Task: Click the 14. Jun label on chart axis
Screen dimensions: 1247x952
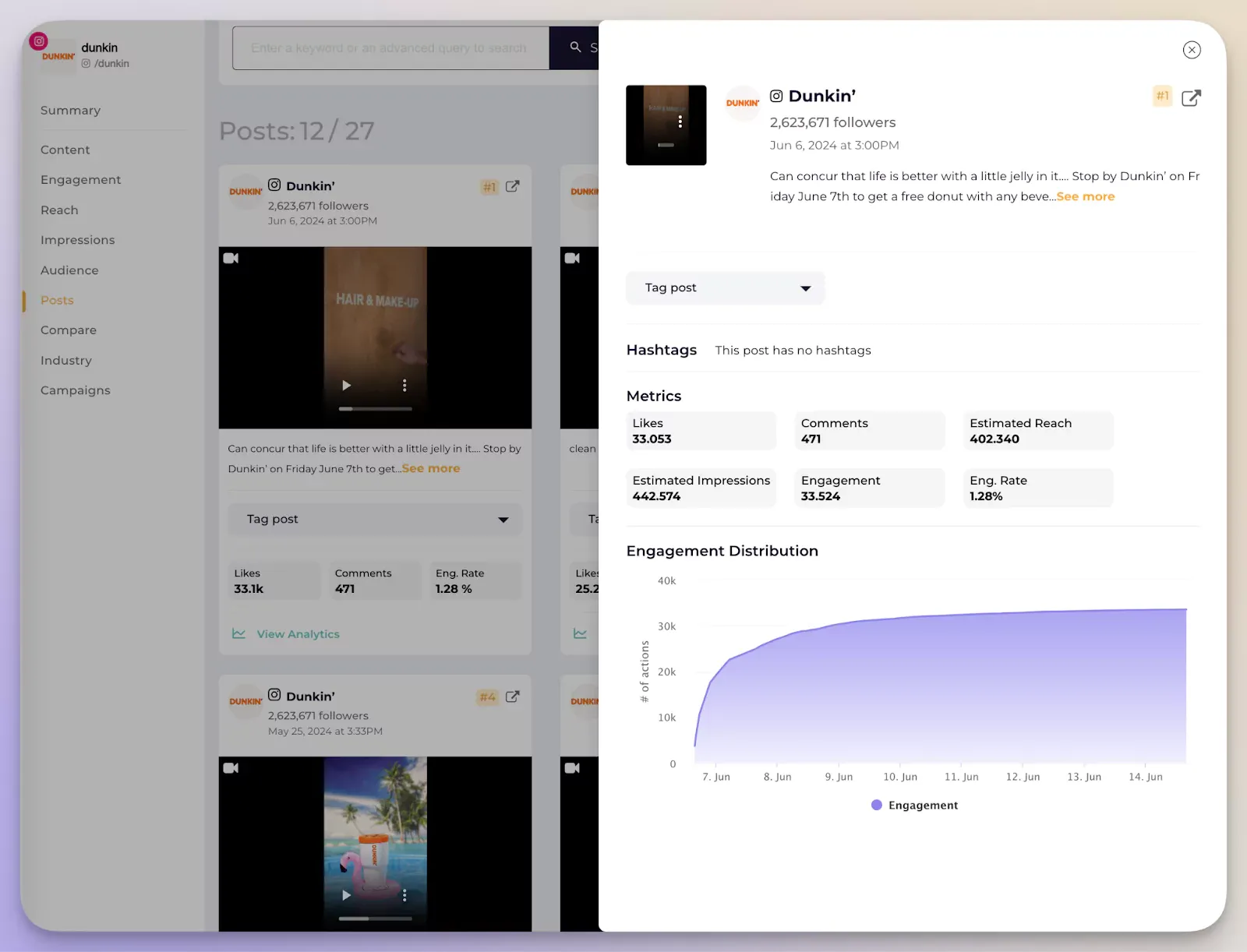Action: pos(1145,777)
